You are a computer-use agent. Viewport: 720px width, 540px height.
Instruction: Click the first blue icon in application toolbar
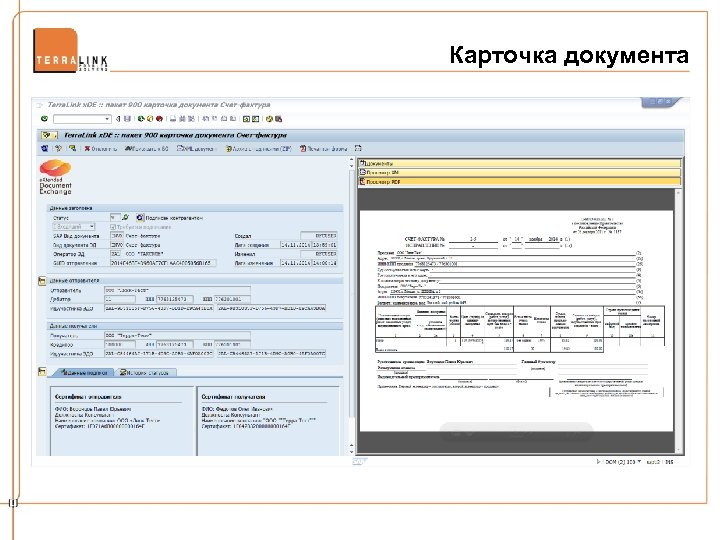coord(45,149)
